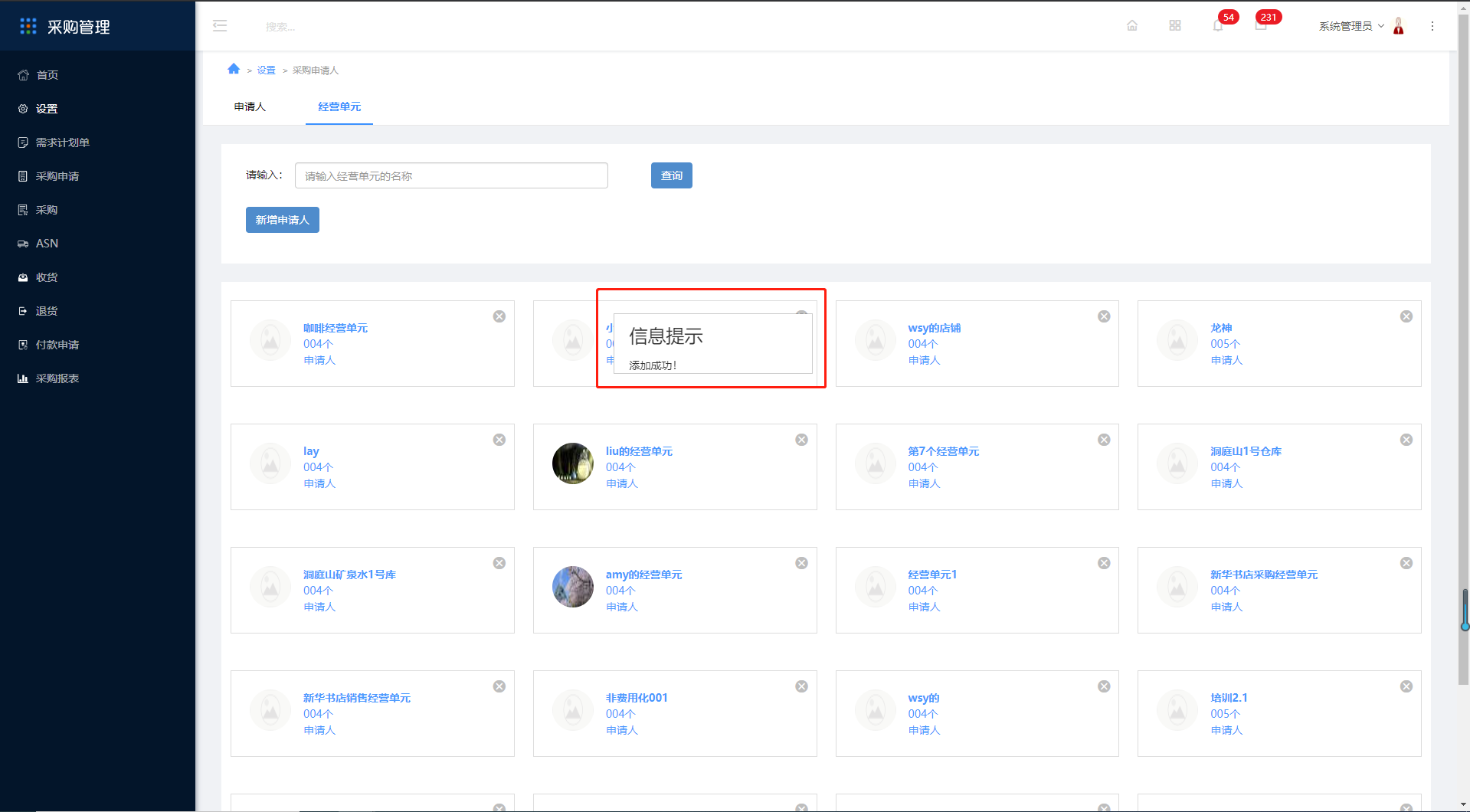The image size is (1470, 812).
Task: Open the 培训2.1 name link
Action: pyautogui.click(x=1229, y=698)
